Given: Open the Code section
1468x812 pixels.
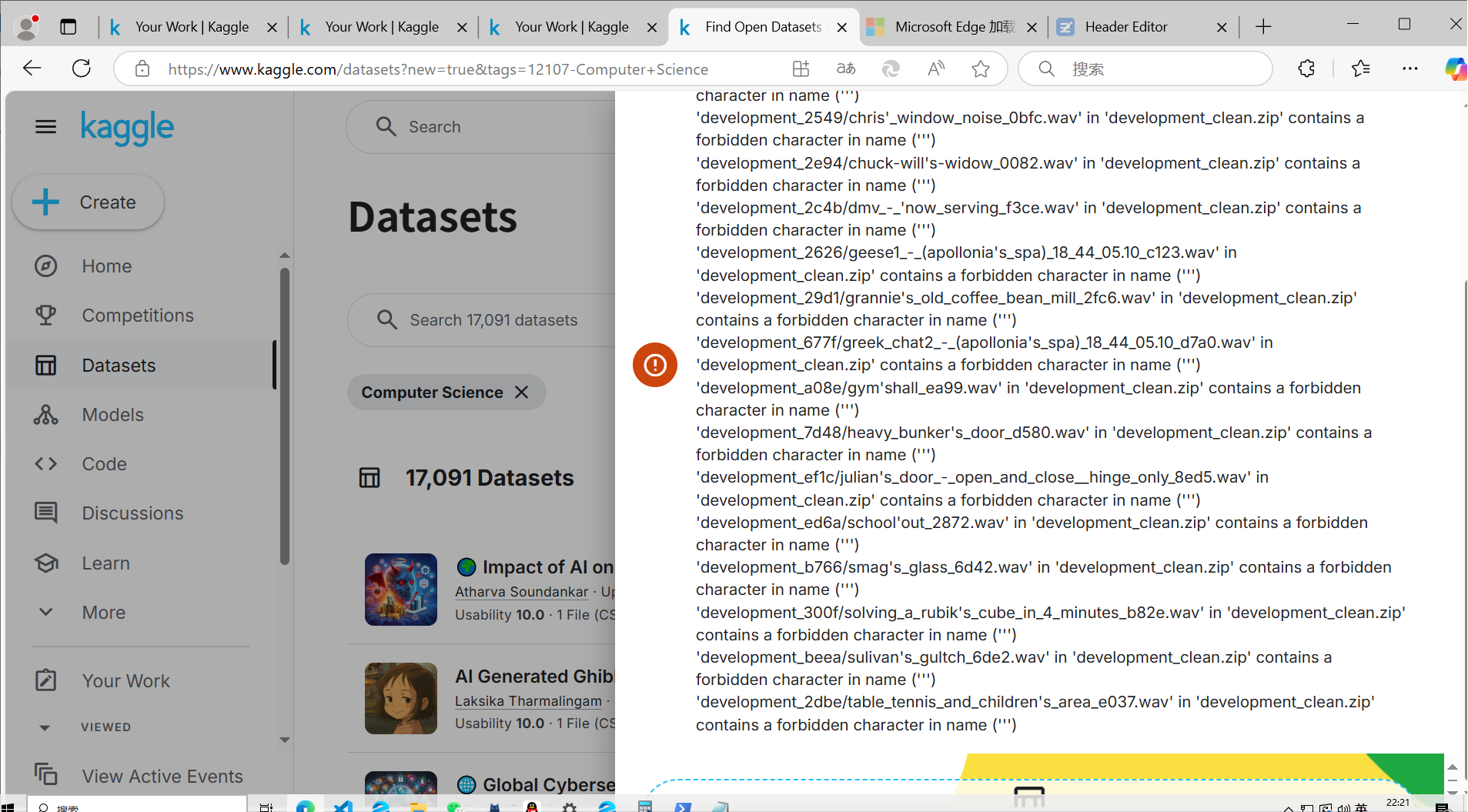Looking at the screenshot, I should click(x=103, y=463).
